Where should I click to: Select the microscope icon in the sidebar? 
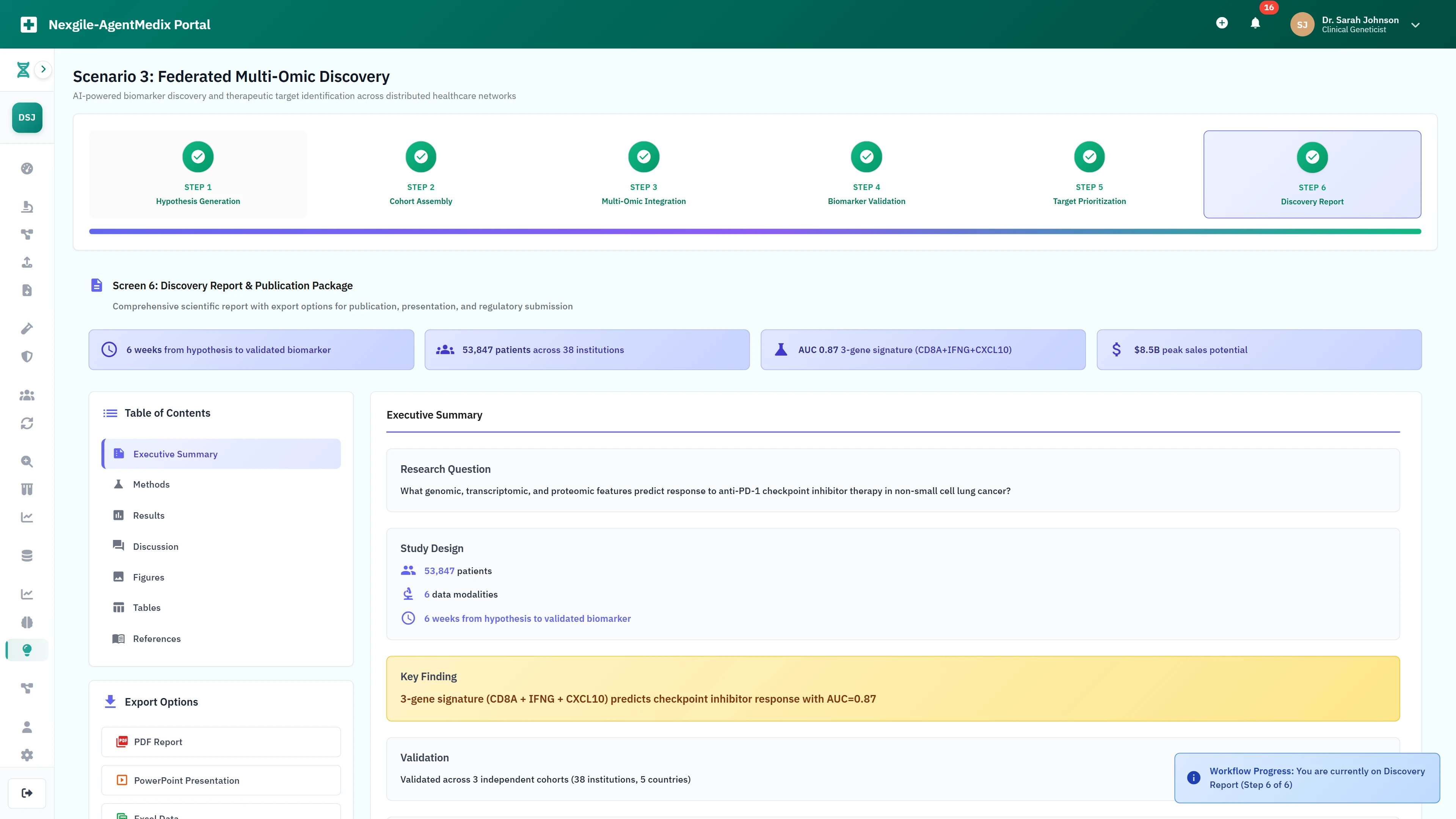(27, 207)
